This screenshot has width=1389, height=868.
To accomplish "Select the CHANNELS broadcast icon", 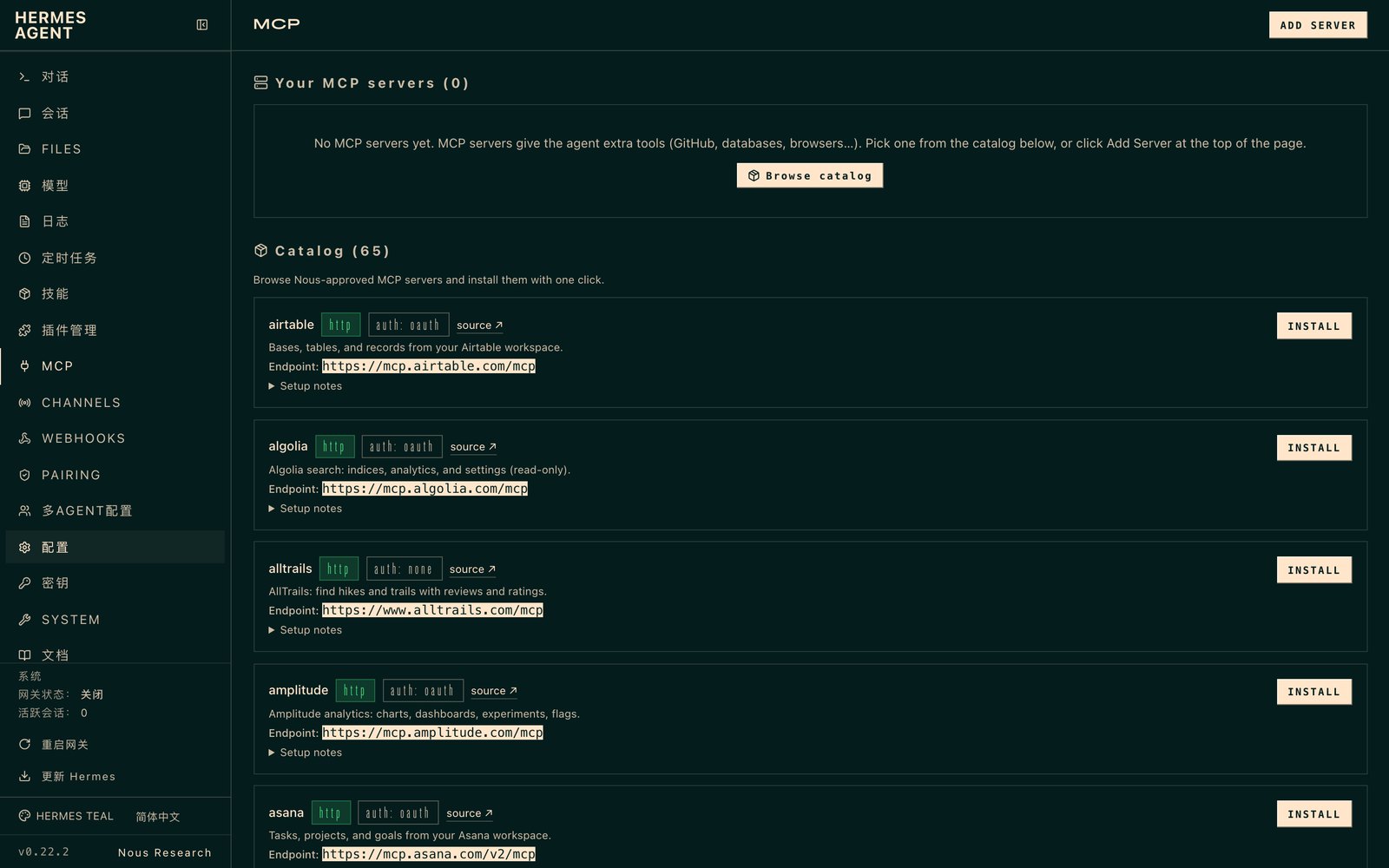I will [x=24, y=403].
